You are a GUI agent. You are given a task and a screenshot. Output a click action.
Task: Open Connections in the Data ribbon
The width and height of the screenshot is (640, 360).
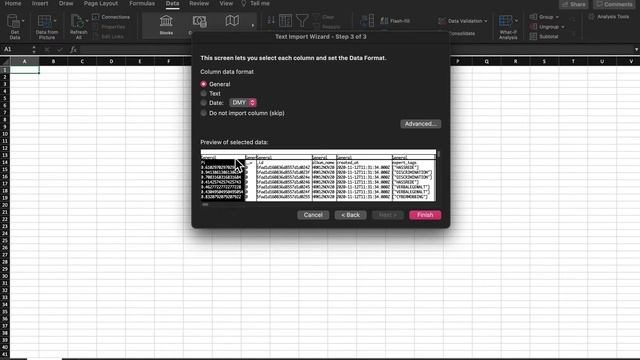111,17
